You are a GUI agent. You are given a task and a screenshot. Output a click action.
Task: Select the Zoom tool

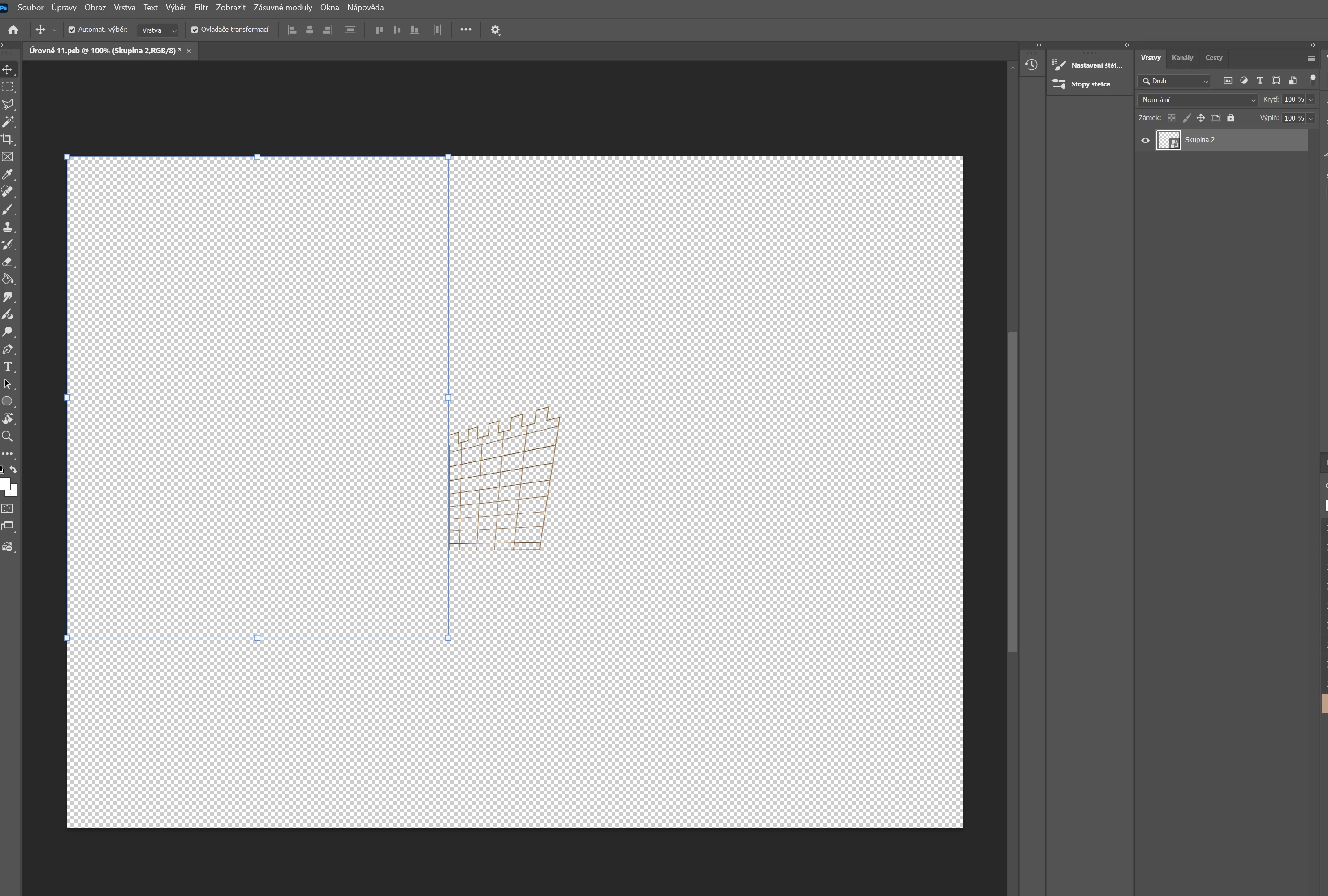coord(8,436)
